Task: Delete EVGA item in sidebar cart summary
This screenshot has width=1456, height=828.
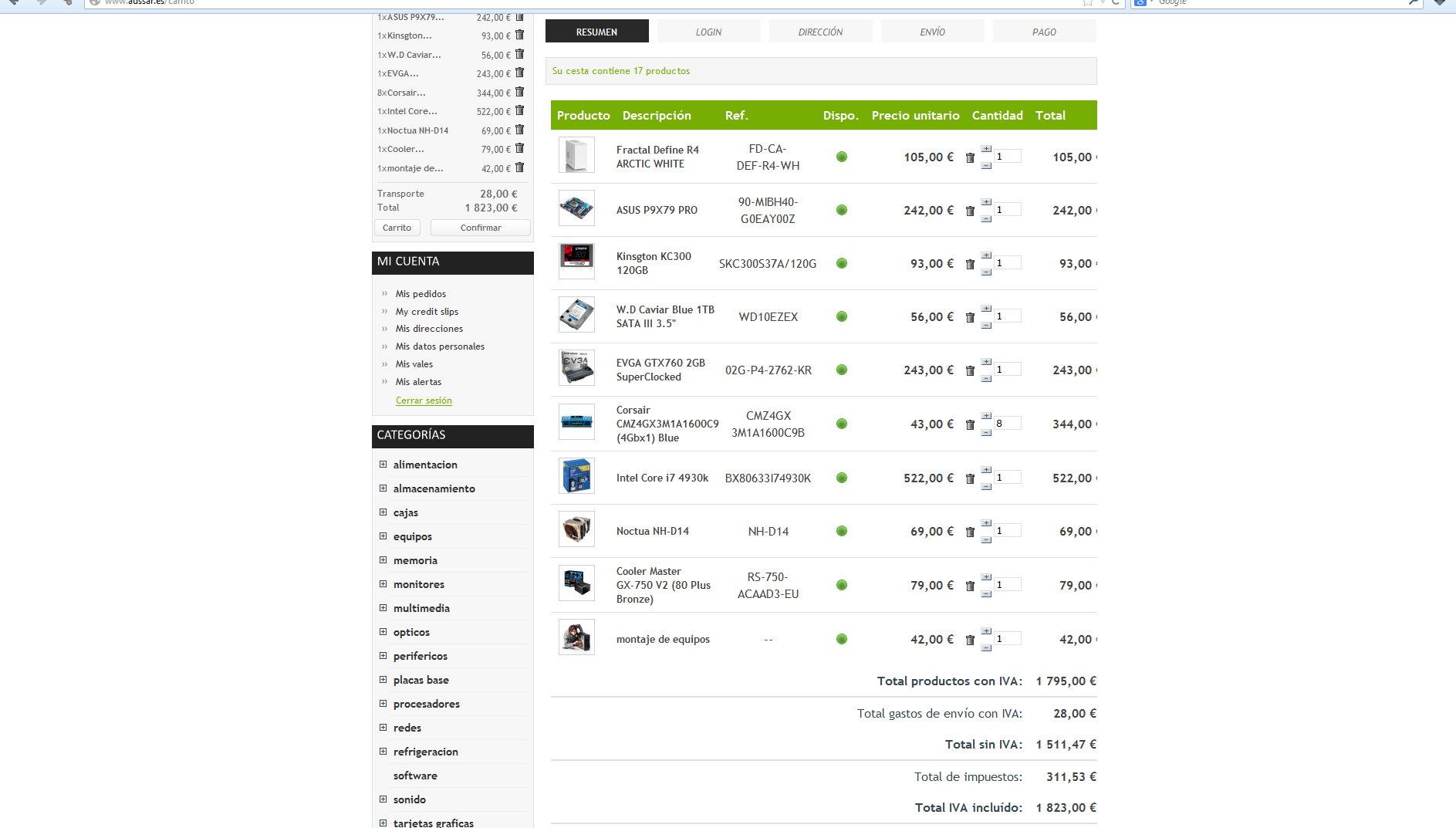Action: [x=519, y=73]
